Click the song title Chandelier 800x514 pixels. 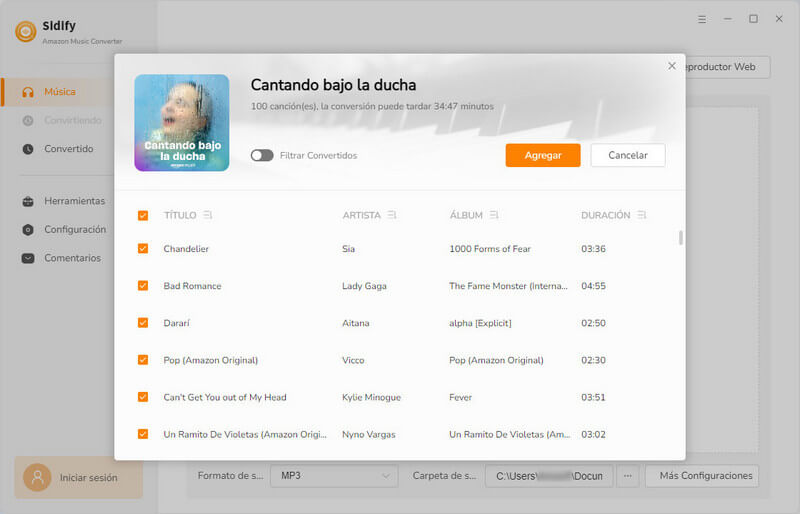186,249
